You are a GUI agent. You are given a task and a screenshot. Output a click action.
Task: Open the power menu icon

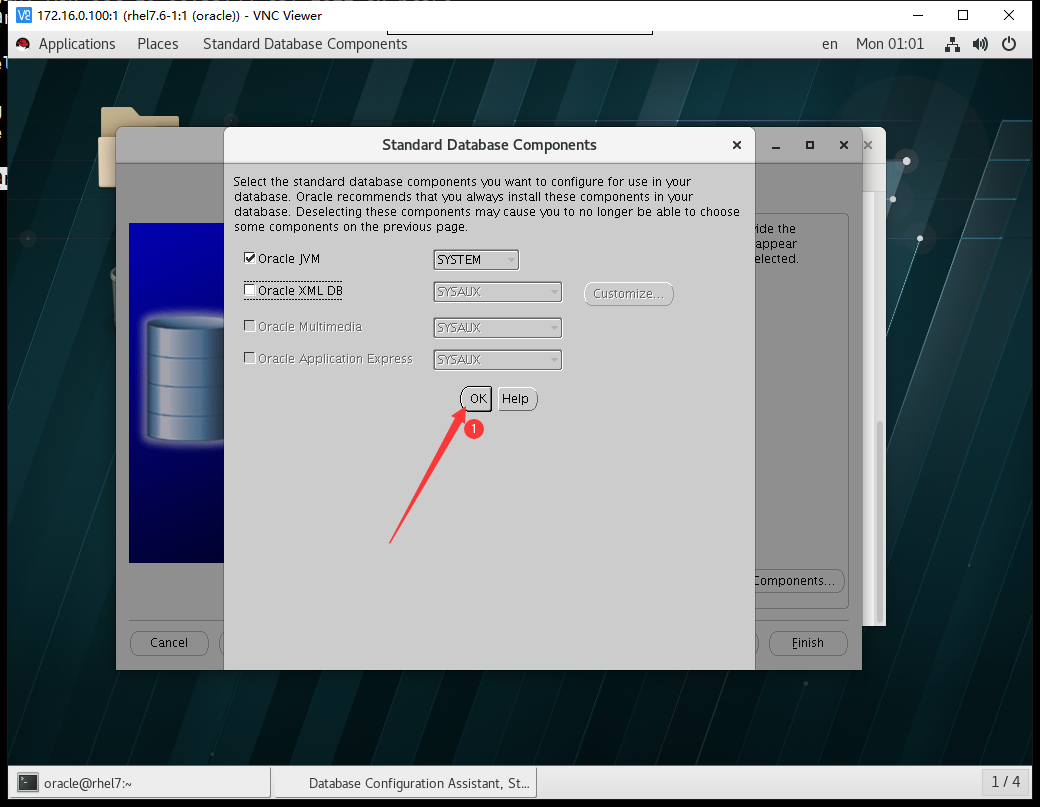(x=1009, y=44)
